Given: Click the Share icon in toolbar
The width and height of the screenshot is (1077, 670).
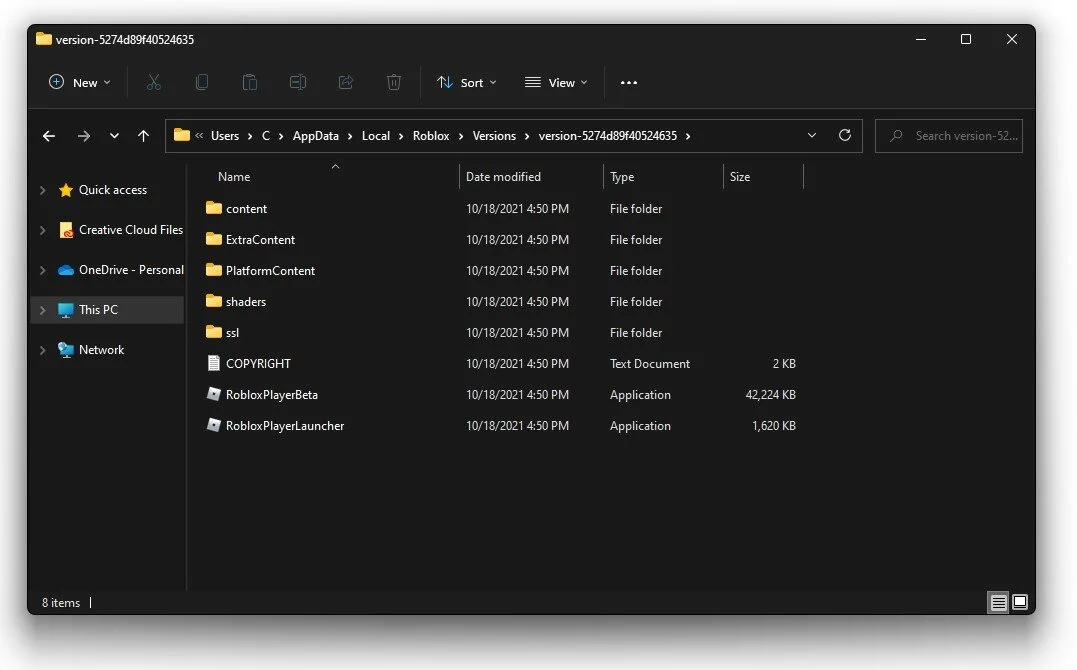Looking at the screenshot, I should [345, 82].
